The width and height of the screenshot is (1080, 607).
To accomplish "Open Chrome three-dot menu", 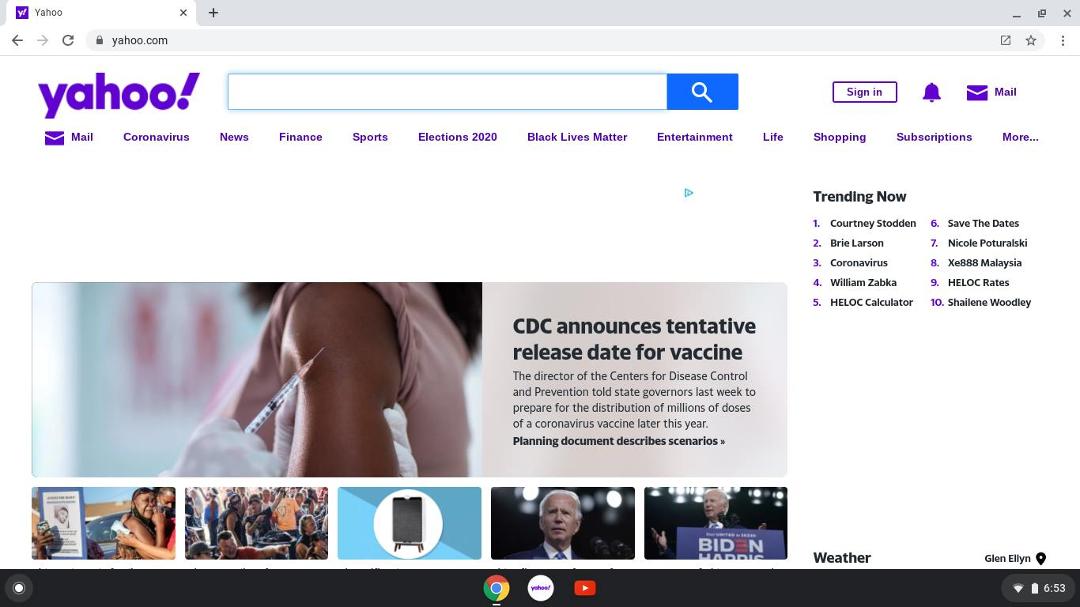I will [1063, 40].
